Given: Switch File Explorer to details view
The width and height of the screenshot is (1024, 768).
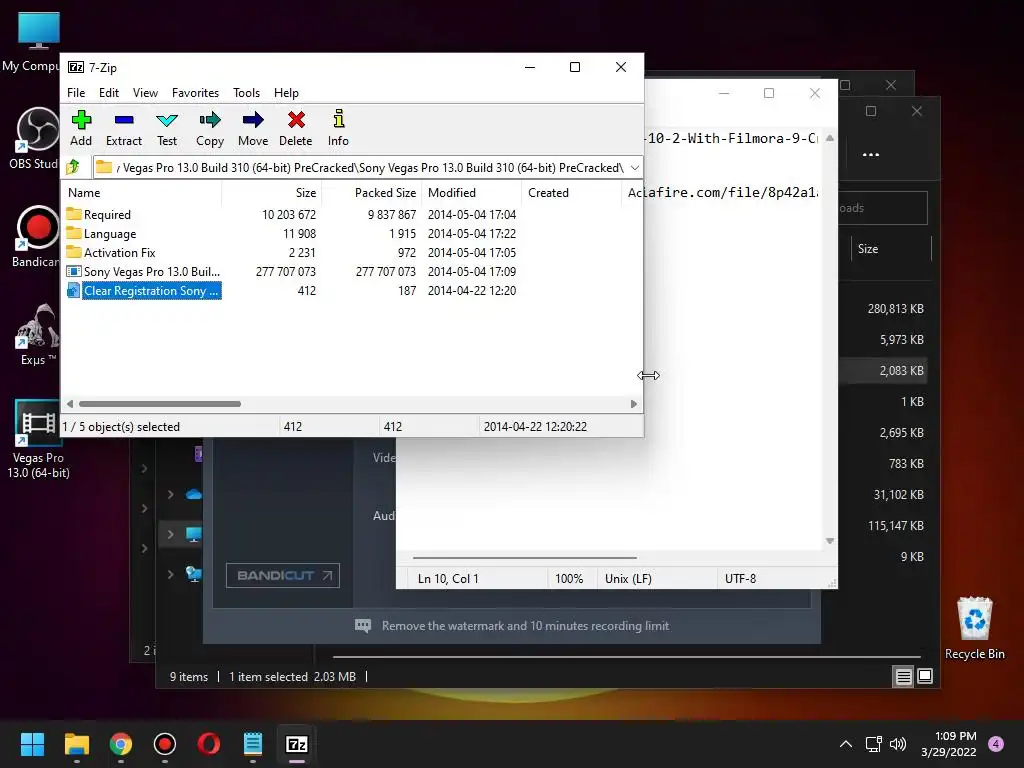Looking at the screenshot, I should click(903, 677).
